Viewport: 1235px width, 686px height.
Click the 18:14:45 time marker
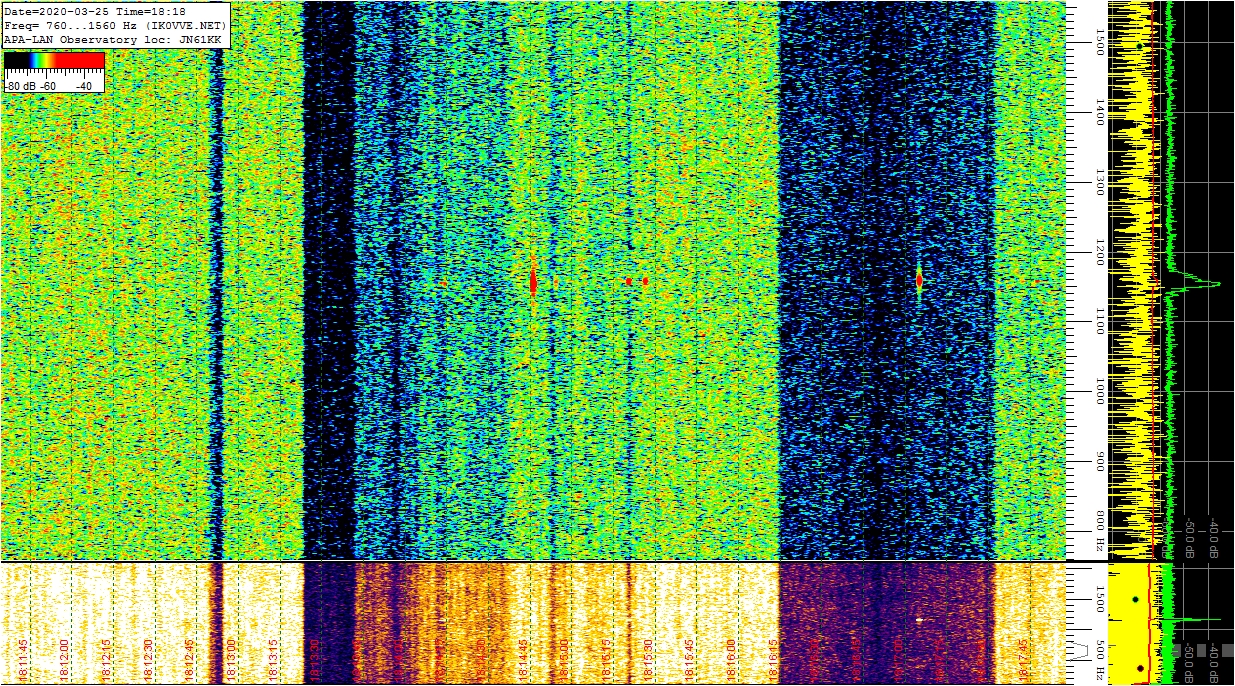[523, 661]
